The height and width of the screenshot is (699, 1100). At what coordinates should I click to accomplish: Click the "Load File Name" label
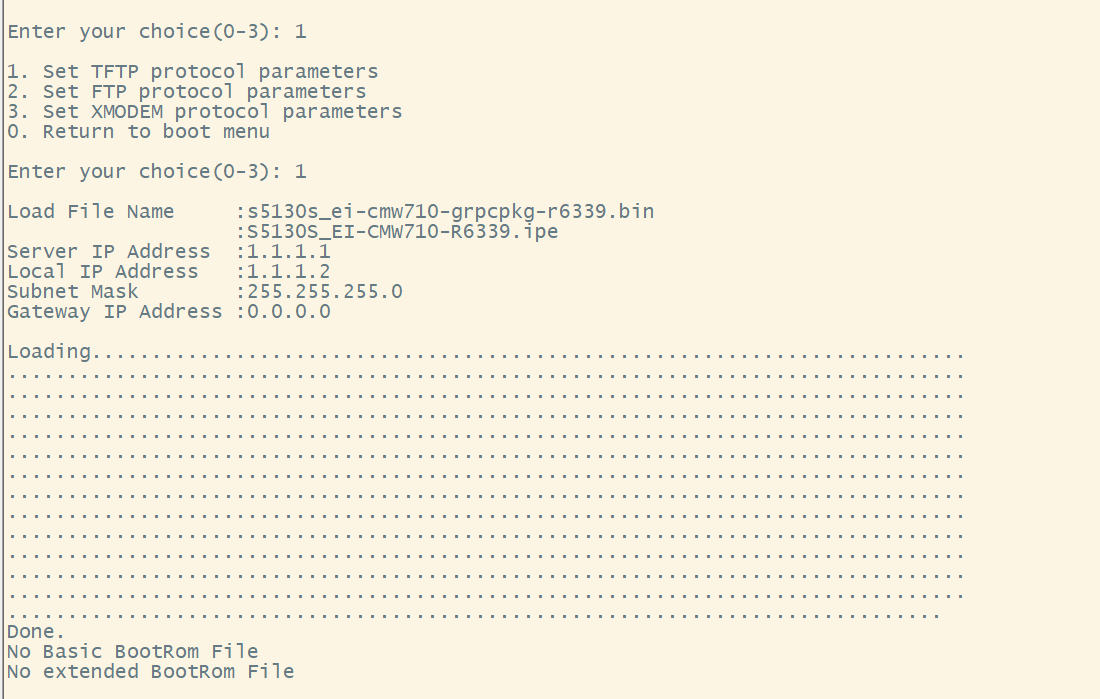90,212
